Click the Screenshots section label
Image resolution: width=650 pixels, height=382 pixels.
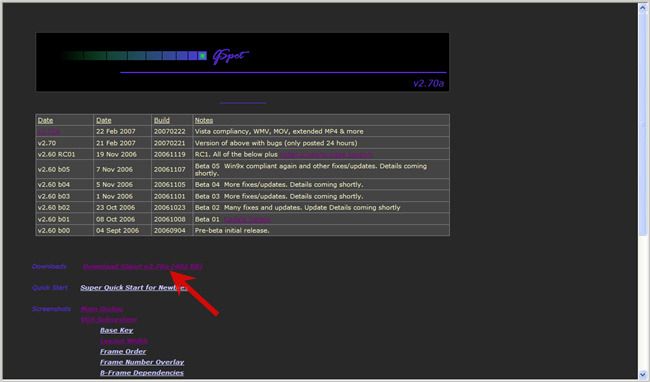[51, 309]
